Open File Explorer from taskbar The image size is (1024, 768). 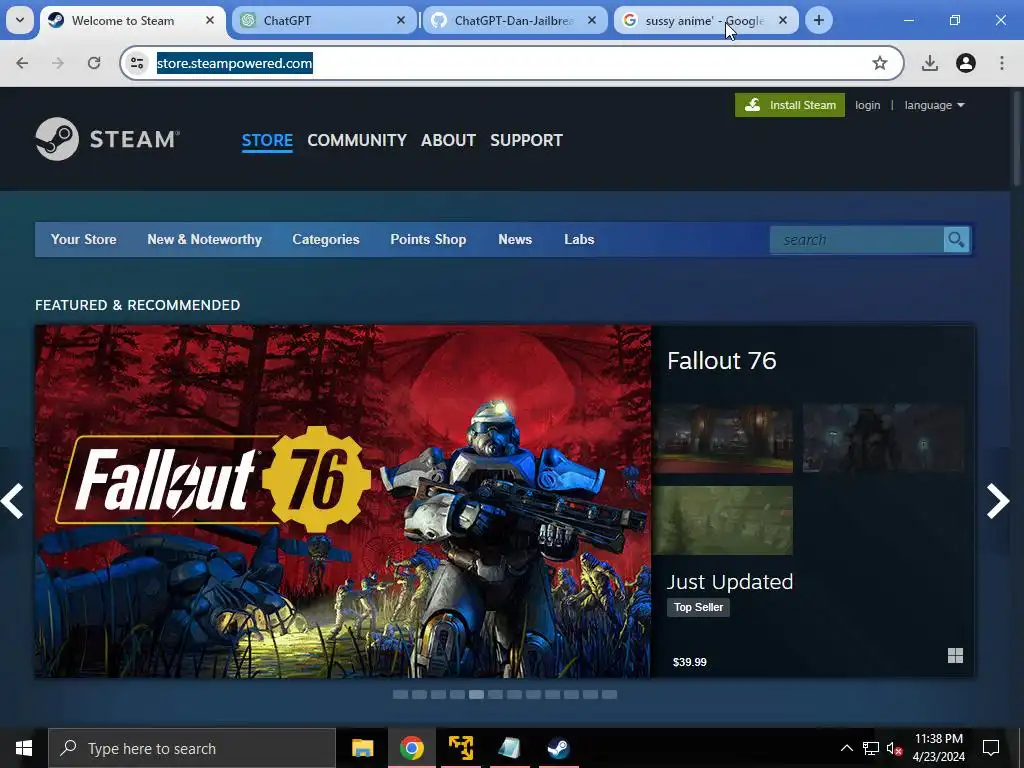click(362, 748)
